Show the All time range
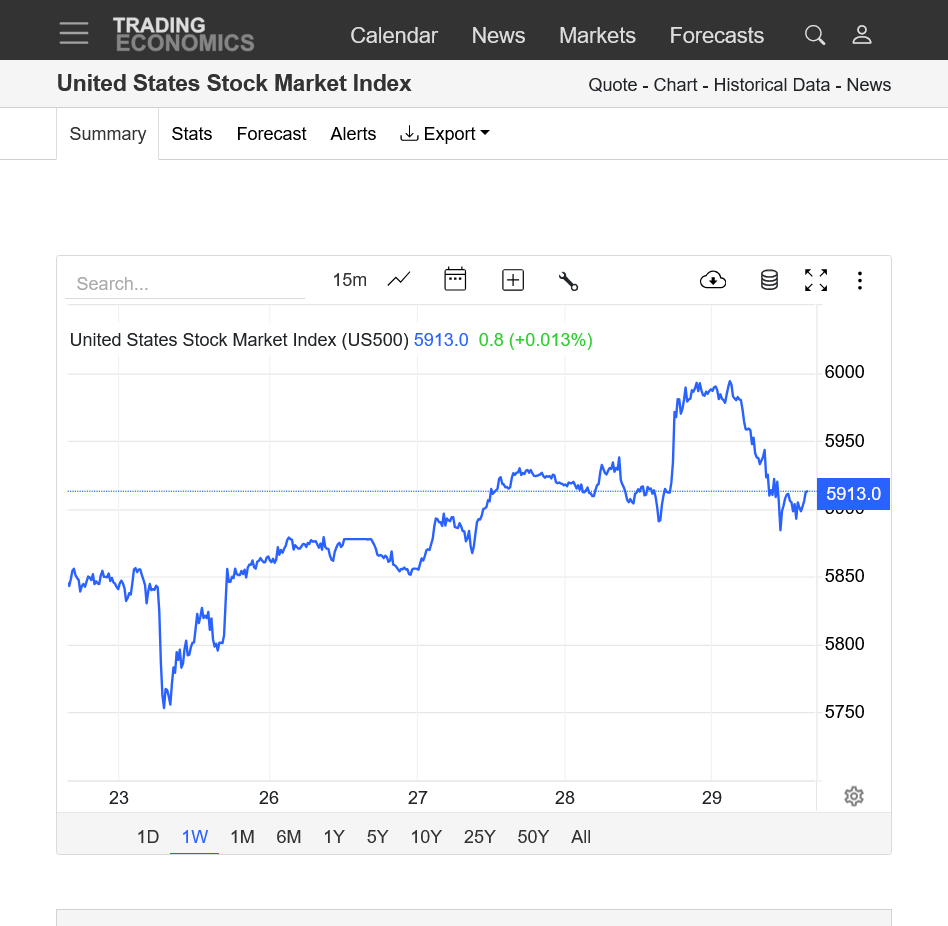Viewport: 948px width, 926px height. (x=581, y=837)
